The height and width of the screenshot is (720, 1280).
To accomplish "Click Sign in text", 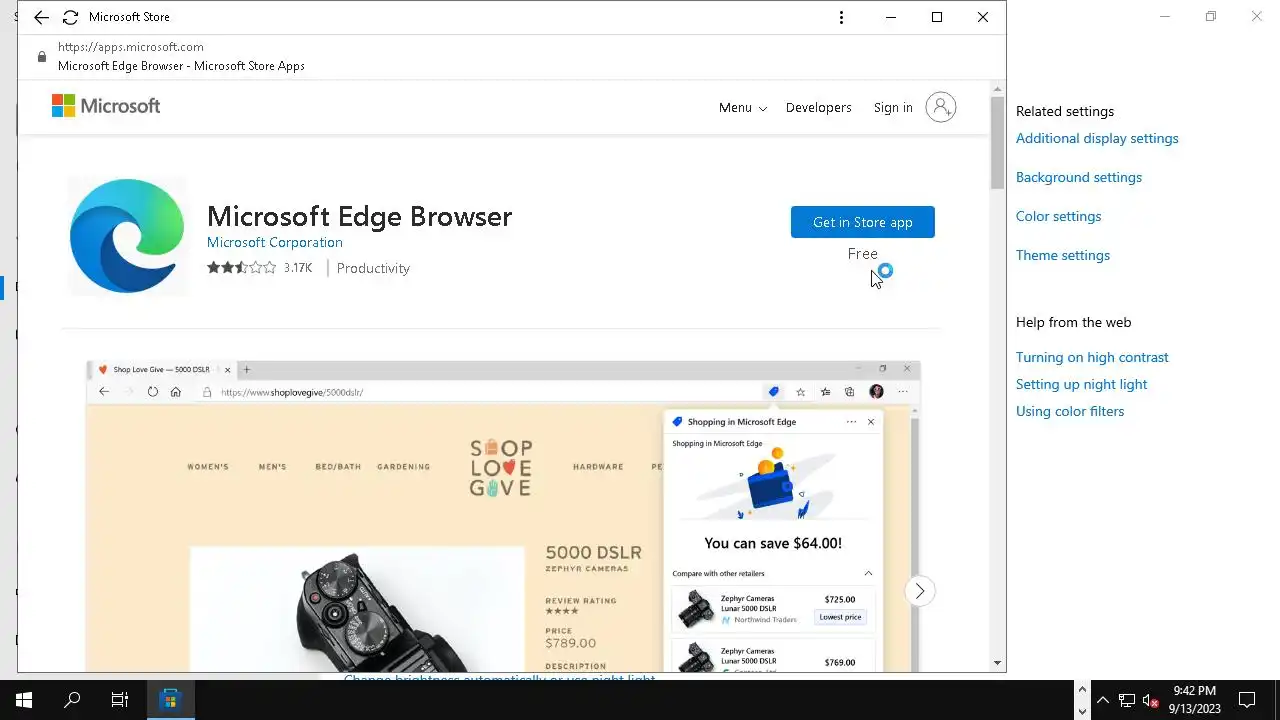I will click(x=893, y=107).
